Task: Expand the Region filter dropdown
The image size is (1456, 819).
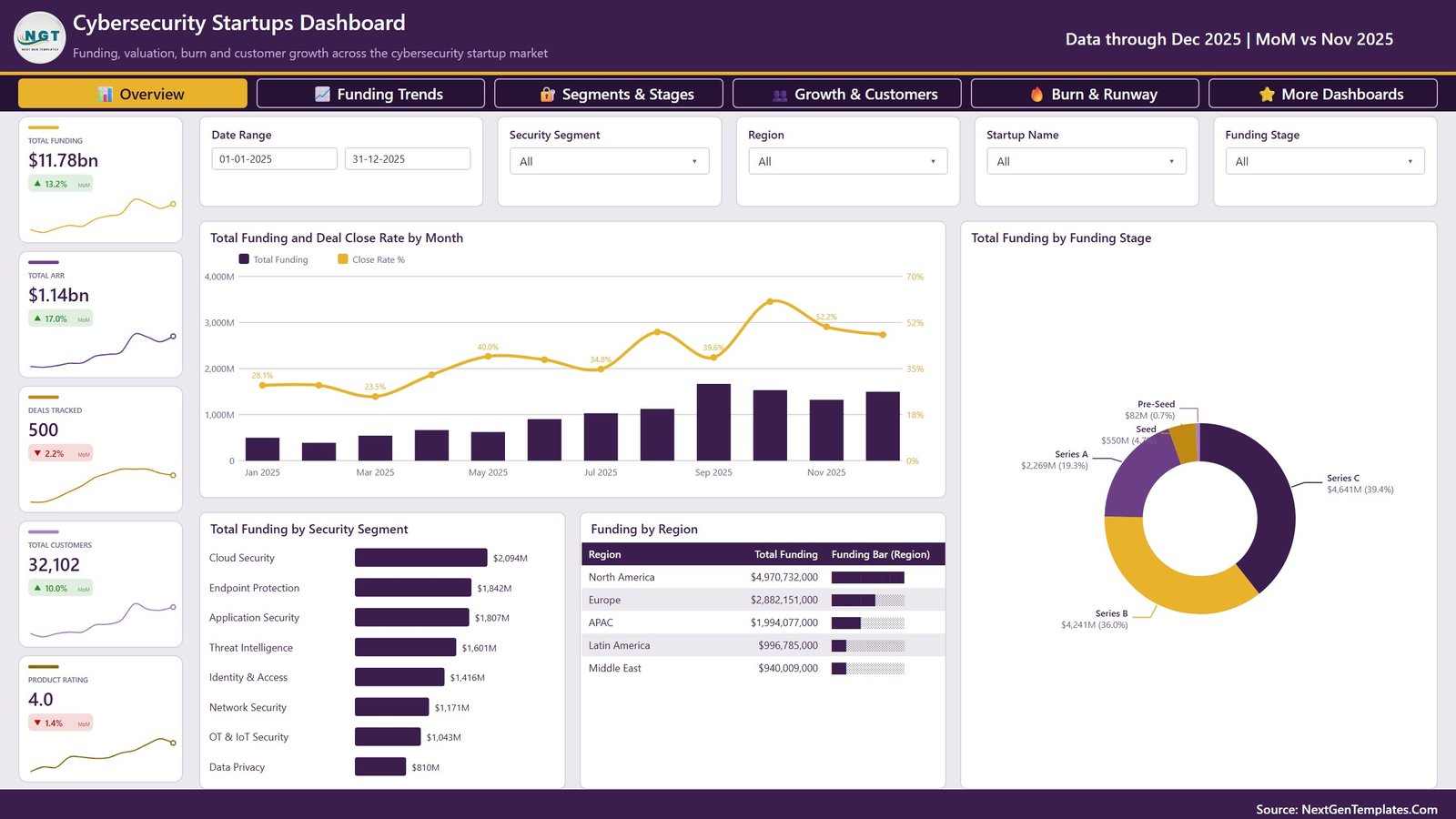Action: coord(847,161)
